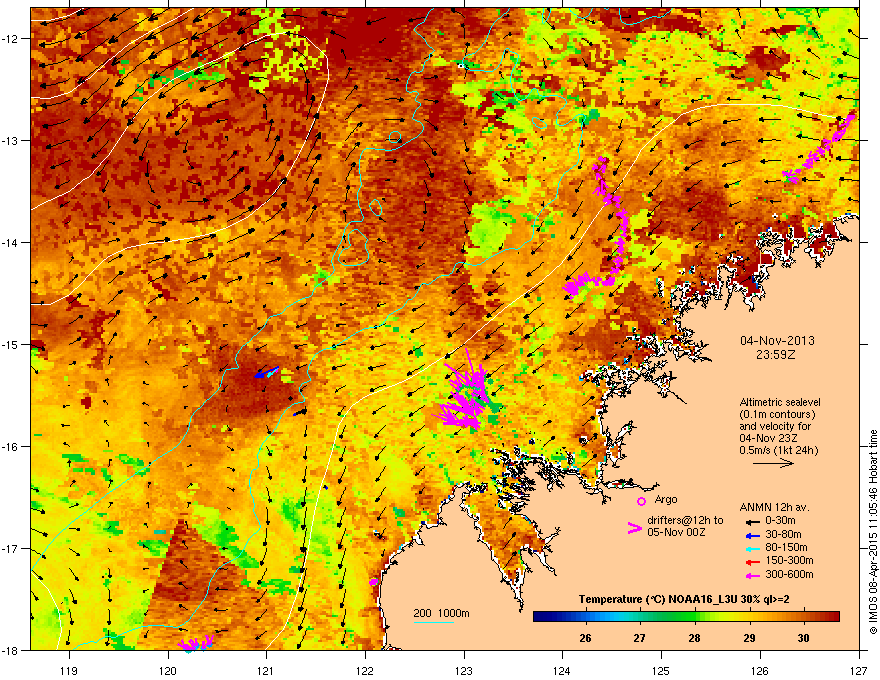Viewport: 880px width, 680px height.
Task: Click the 26 label on temperature scale
Action: tap(585, 638)
